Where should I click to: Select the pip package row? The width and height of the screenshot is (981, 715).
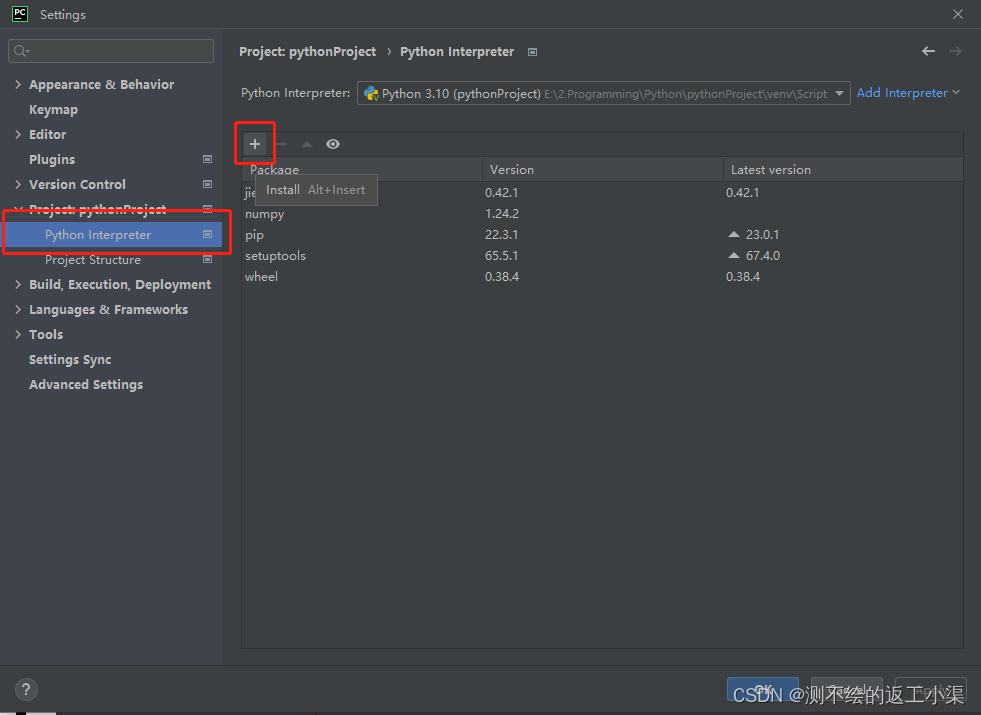(x=602, y=235)
